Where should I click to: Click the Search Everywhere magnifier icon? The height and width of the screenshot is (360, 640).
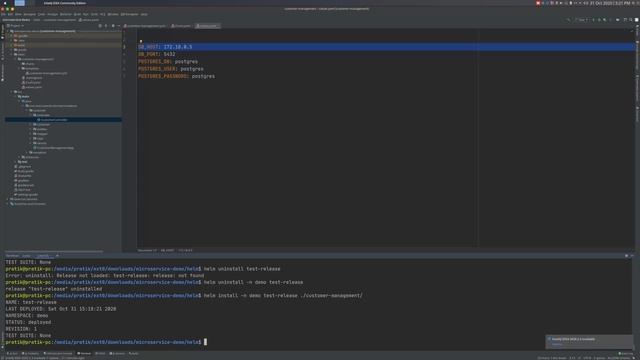tap(630, 20)
